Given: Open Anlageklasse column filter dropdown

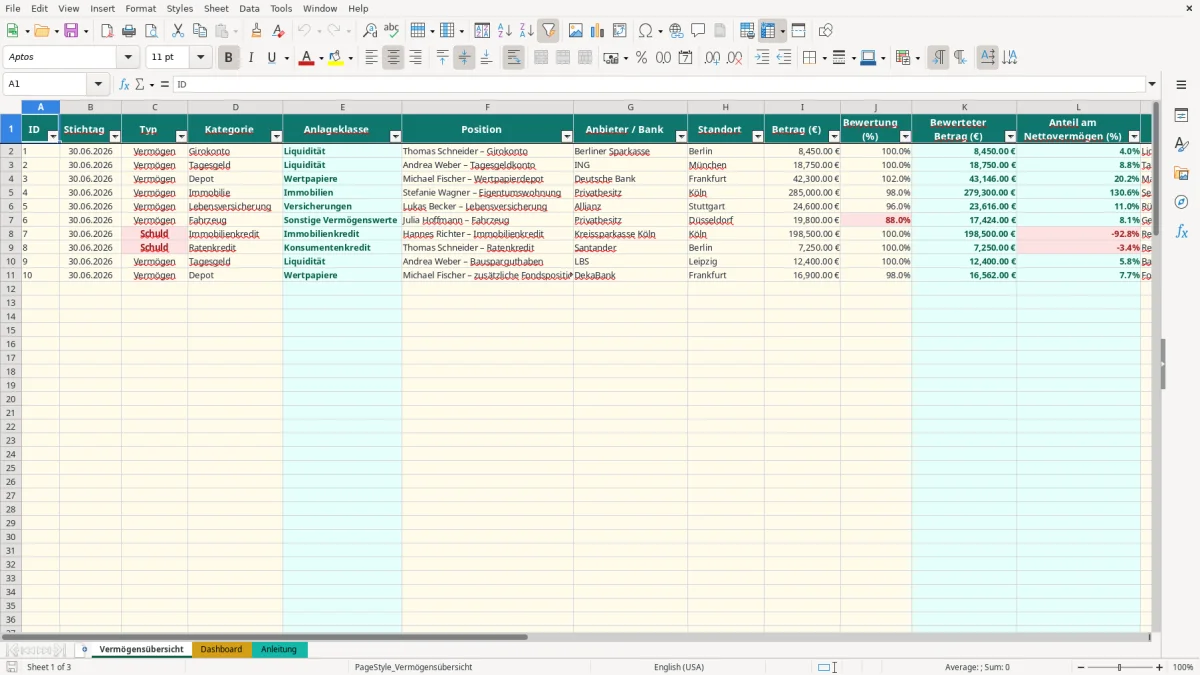Looking at the screenshot, I should (395, 136).
